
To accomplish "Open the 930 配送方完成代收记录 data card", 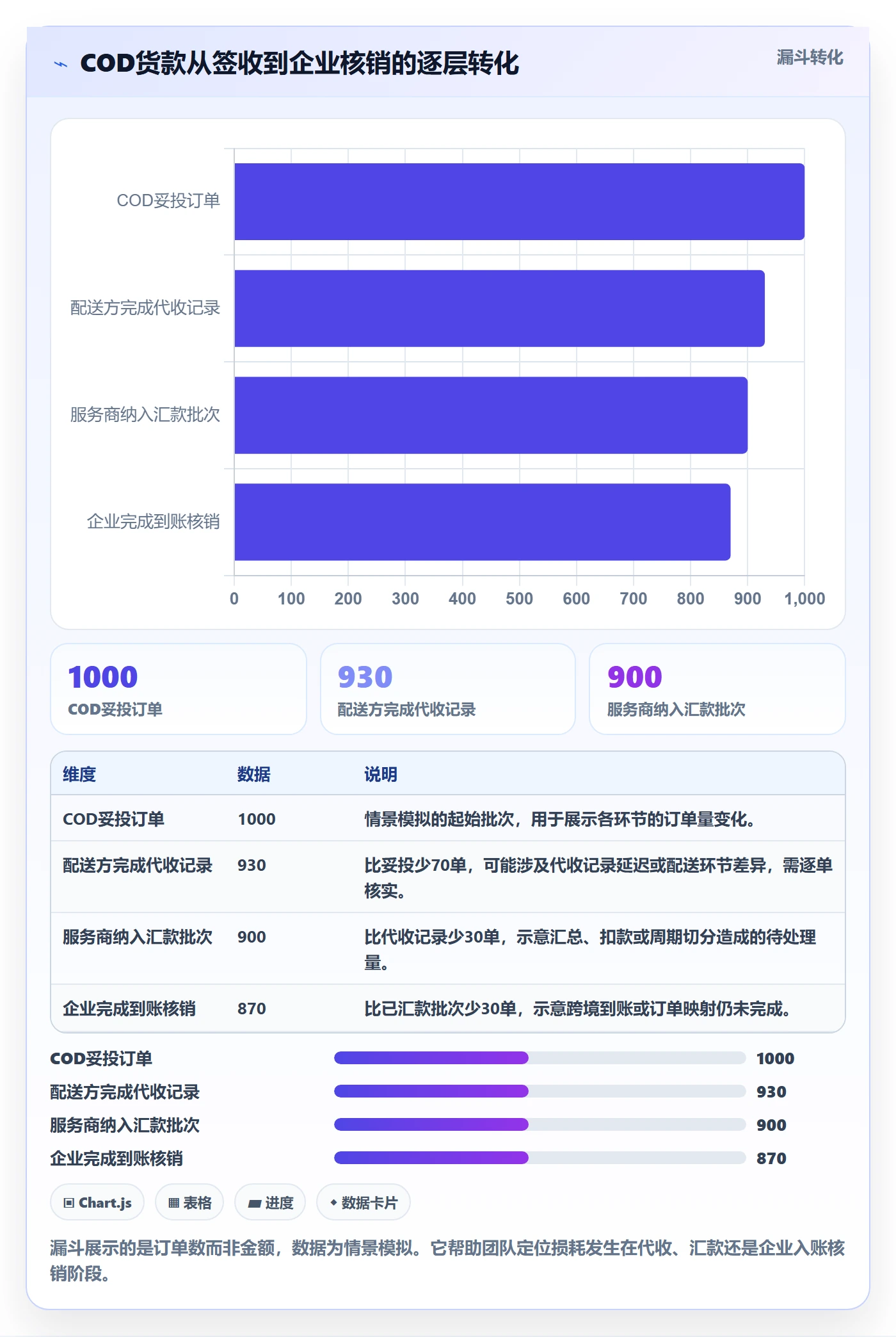I will 448,689.
